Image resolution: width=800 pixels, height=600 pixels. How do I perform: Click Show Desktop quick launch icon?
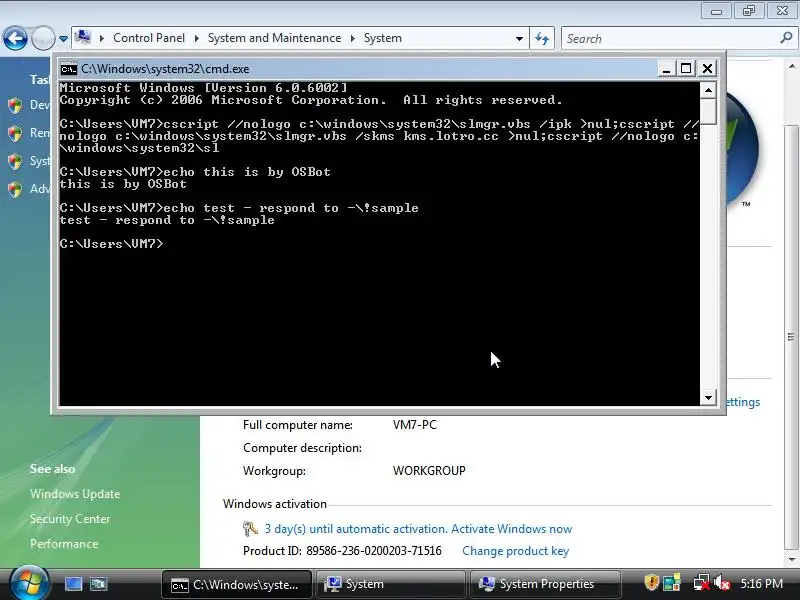pyautogui.click(x=73, y=584)
